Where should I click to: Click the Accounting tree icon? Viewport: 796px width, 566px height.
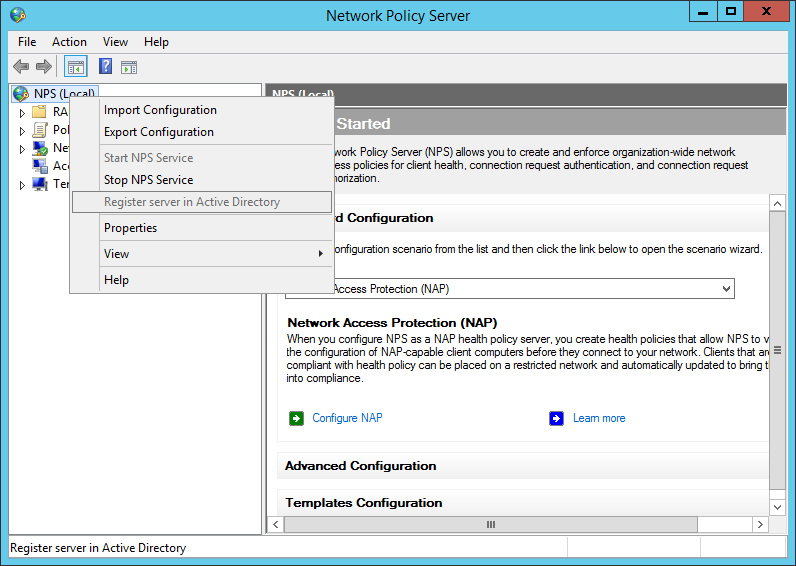40,165
